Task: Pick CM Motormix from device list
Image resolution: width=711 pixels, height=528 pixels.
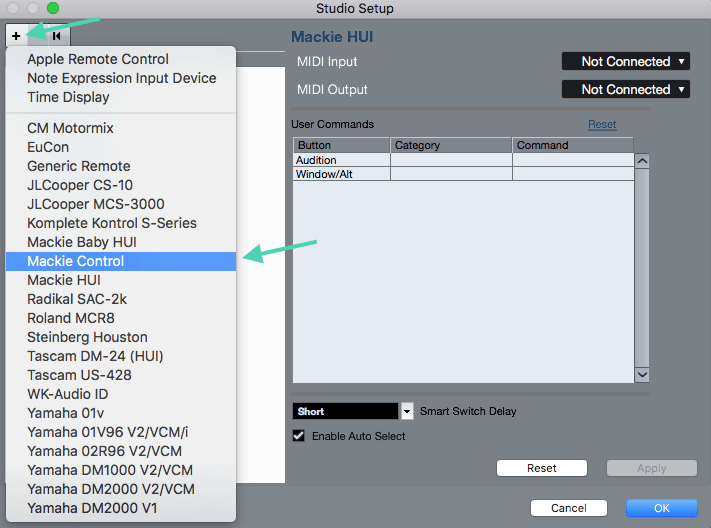Action: tap(121, 128)
